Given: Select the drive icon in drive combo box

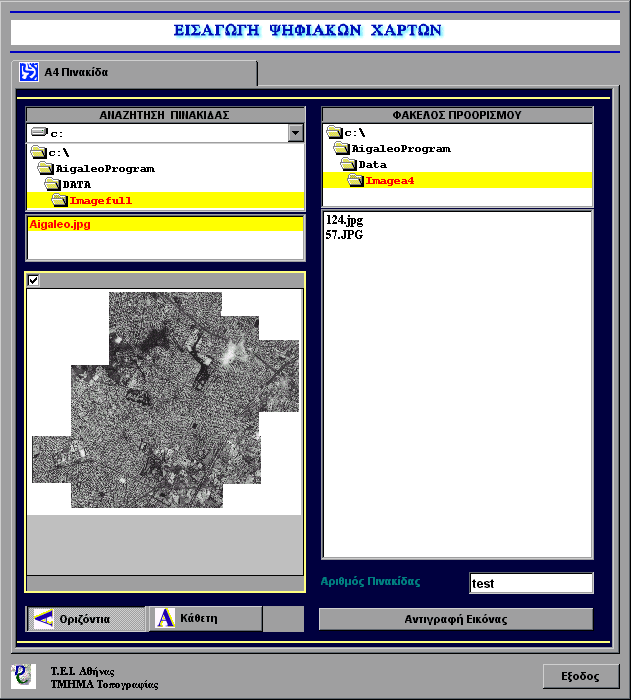Looking at the screenshot, I should pos(39,132).
